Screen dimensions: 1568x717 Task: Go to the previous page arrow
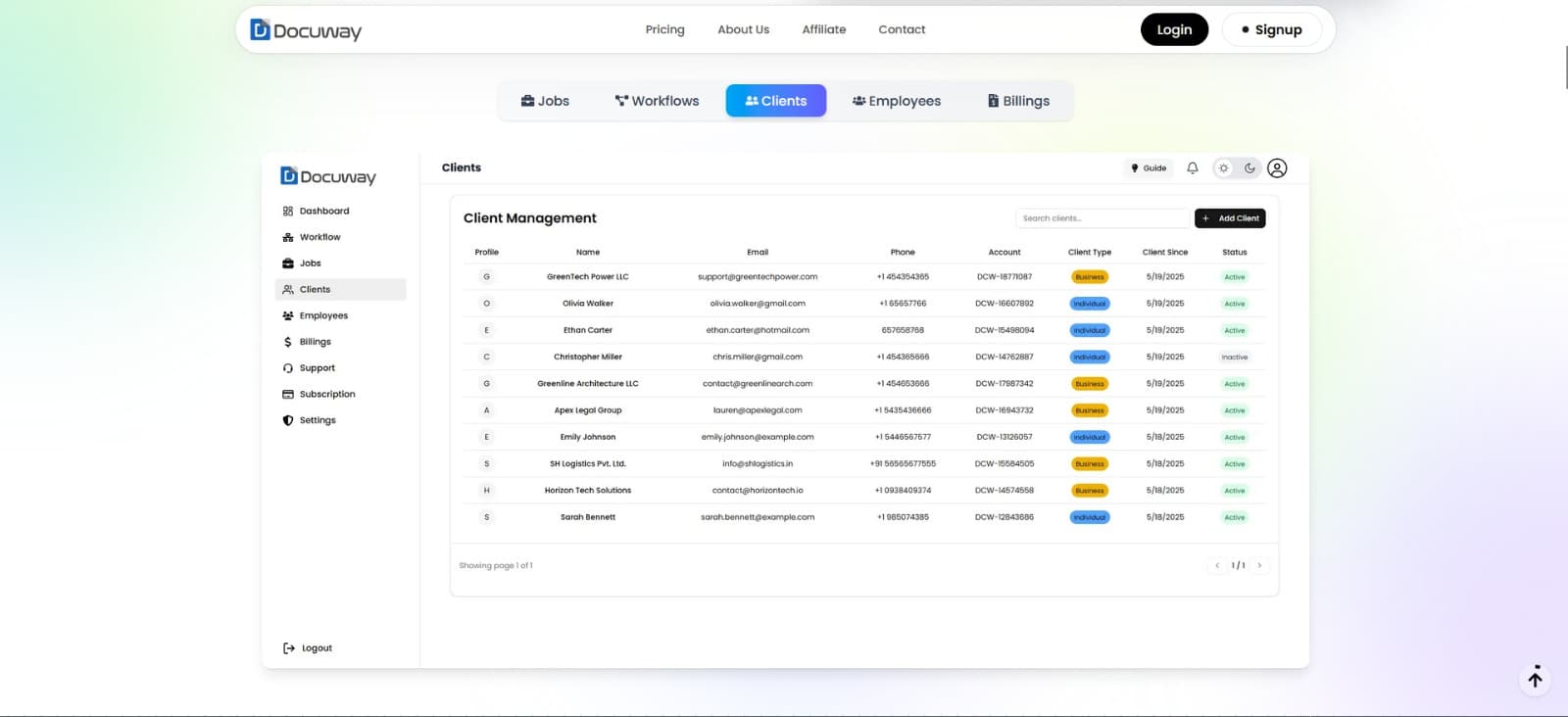1217,565
